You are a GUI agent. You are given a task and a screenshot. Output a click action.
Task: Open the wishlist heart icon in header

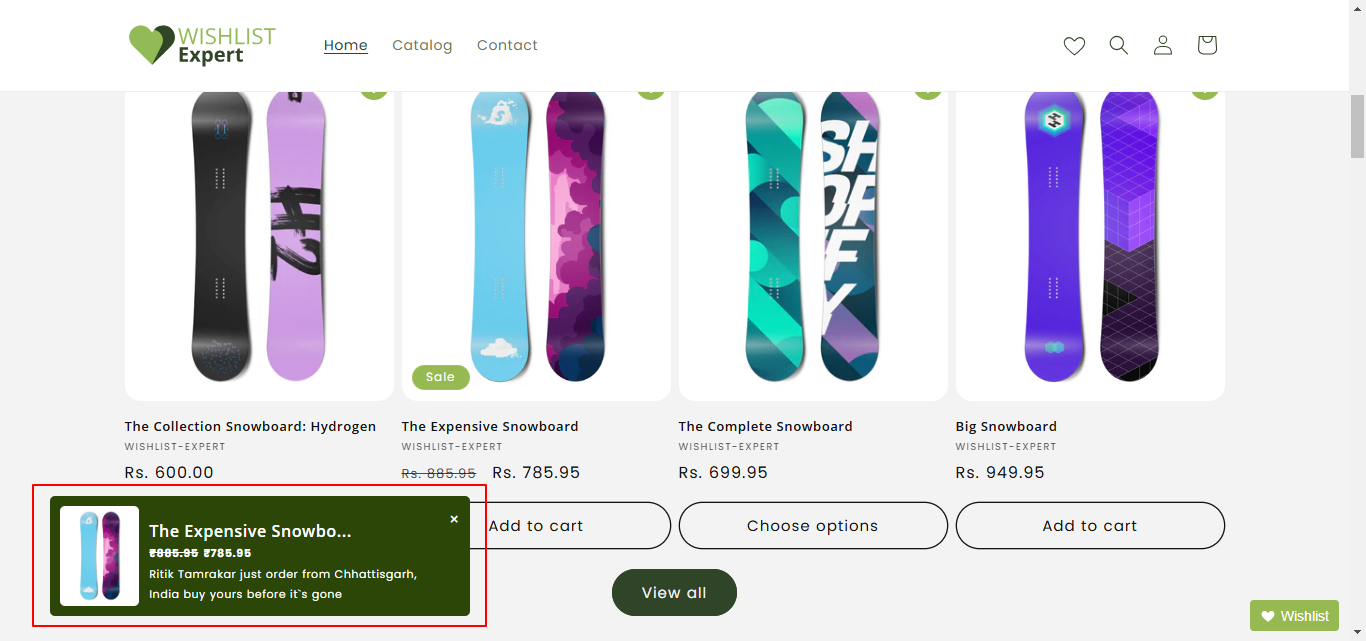click(x=1074, y=45)
